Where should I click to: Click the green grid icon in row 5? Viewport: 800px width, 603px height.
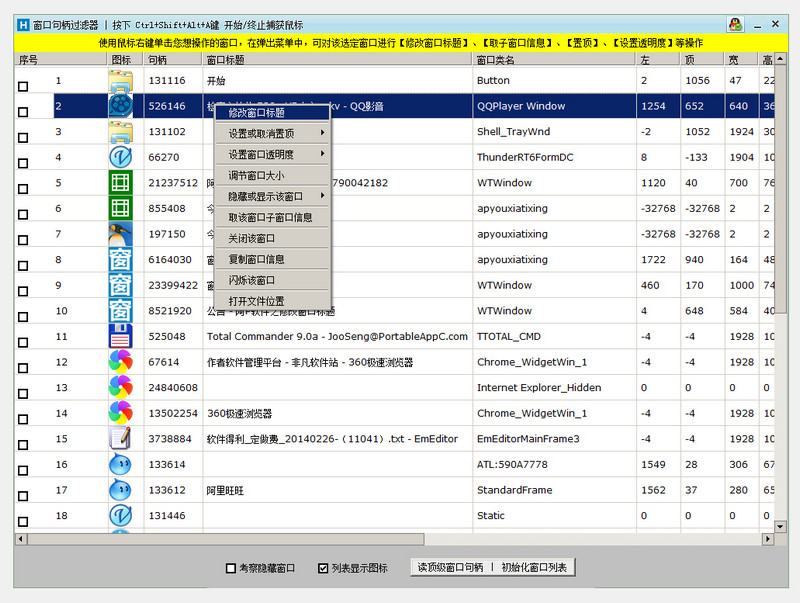coord(122,182)
